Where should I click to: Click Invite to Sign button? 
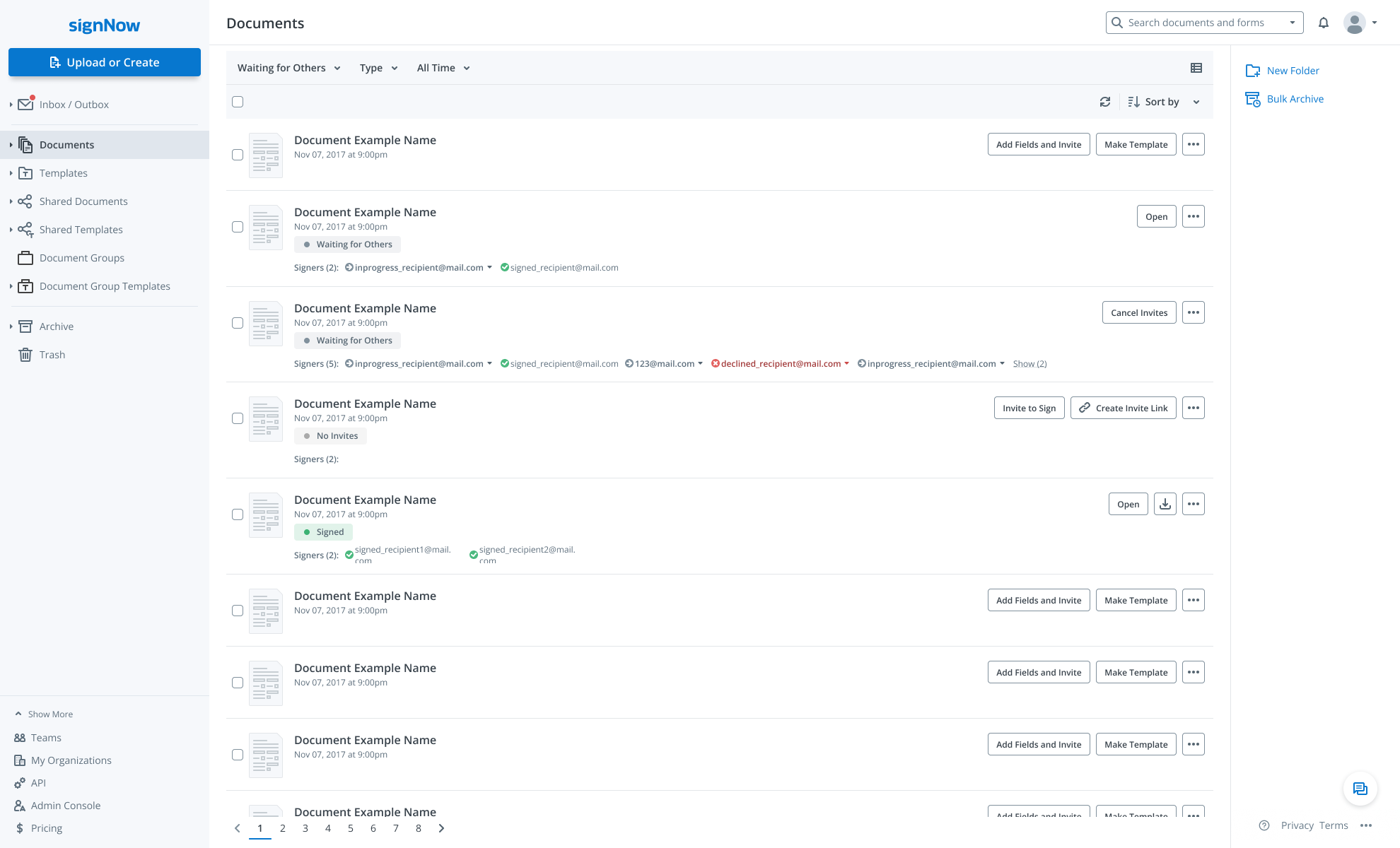(x=1029, y=408)
